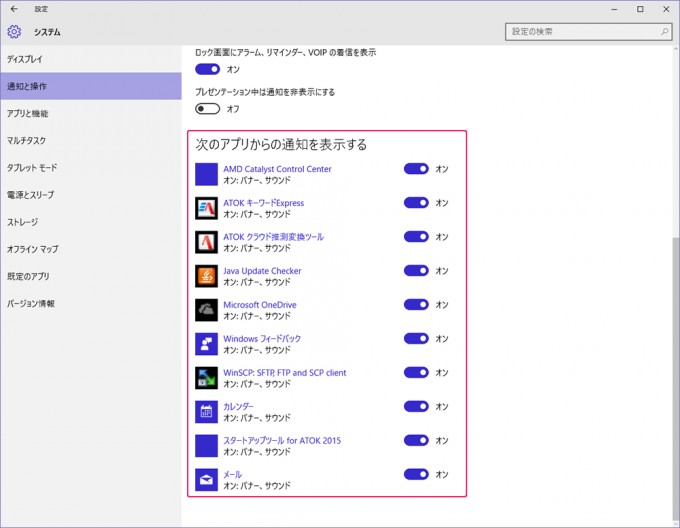Disable Java Update Checker notifications
This screenshot has height=528, width=680.
416,271
